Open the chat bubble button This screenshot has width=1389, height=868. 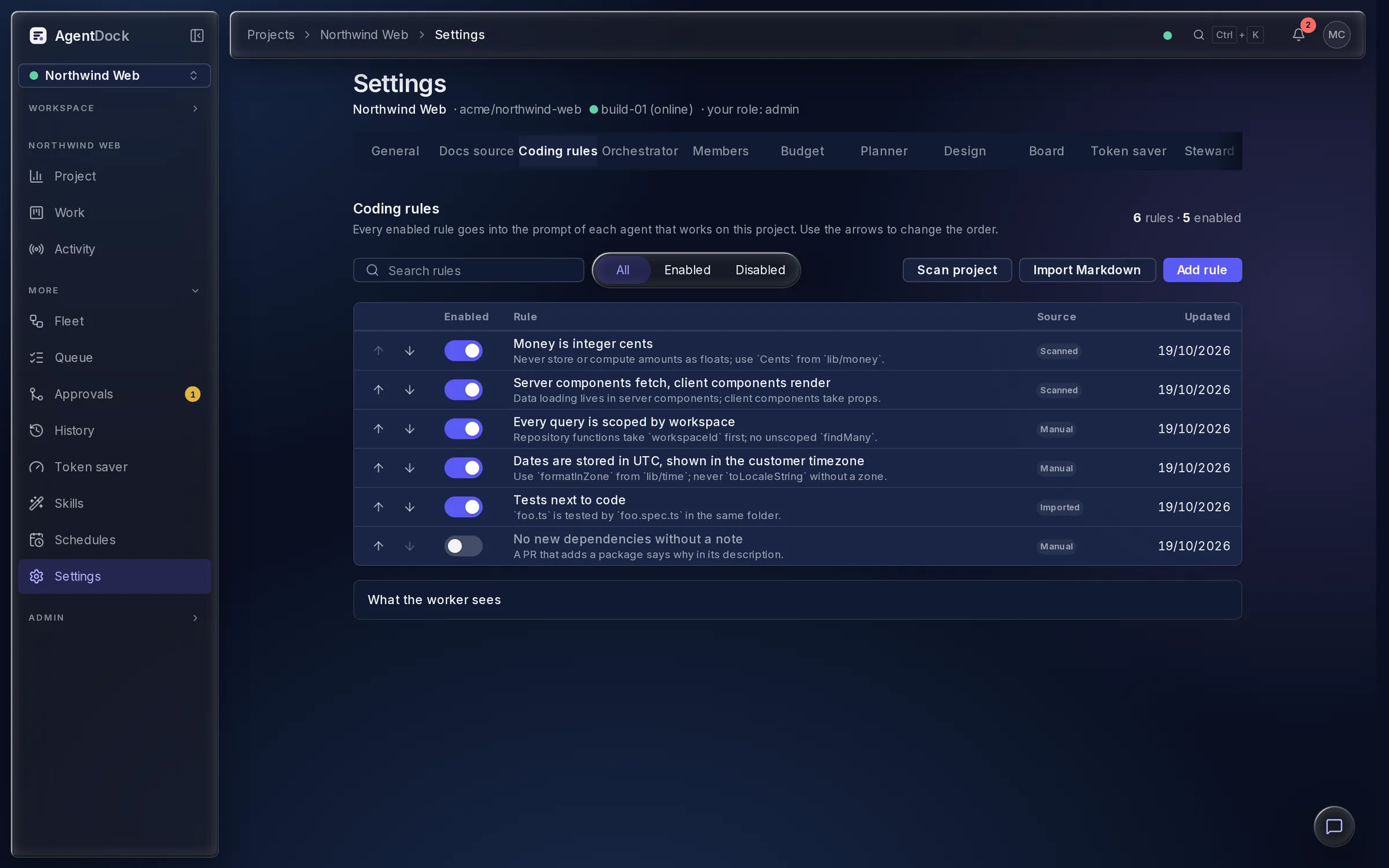1334,826
